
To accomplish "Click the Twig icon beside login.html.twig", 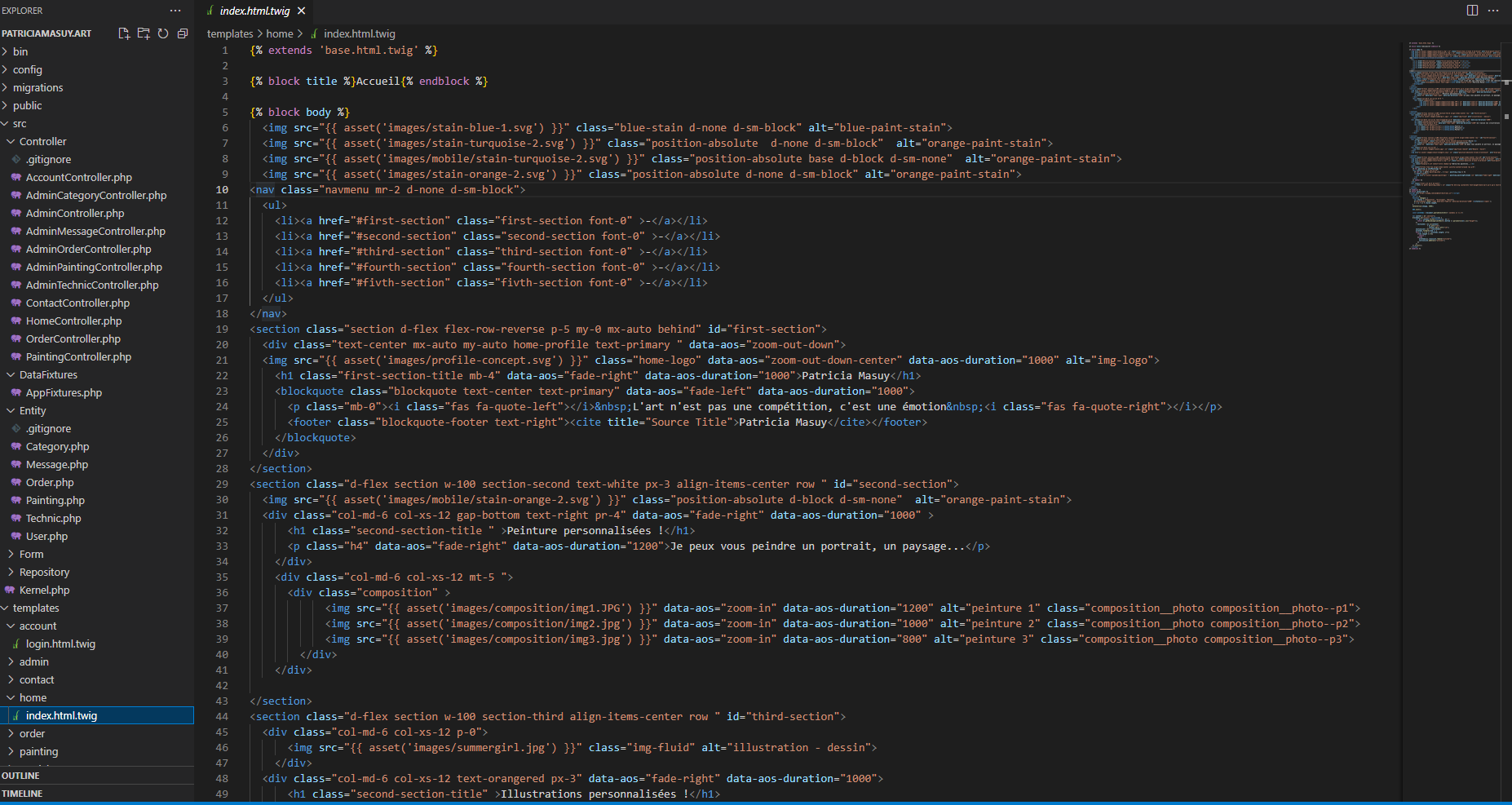I will click(x=15, y=644).
